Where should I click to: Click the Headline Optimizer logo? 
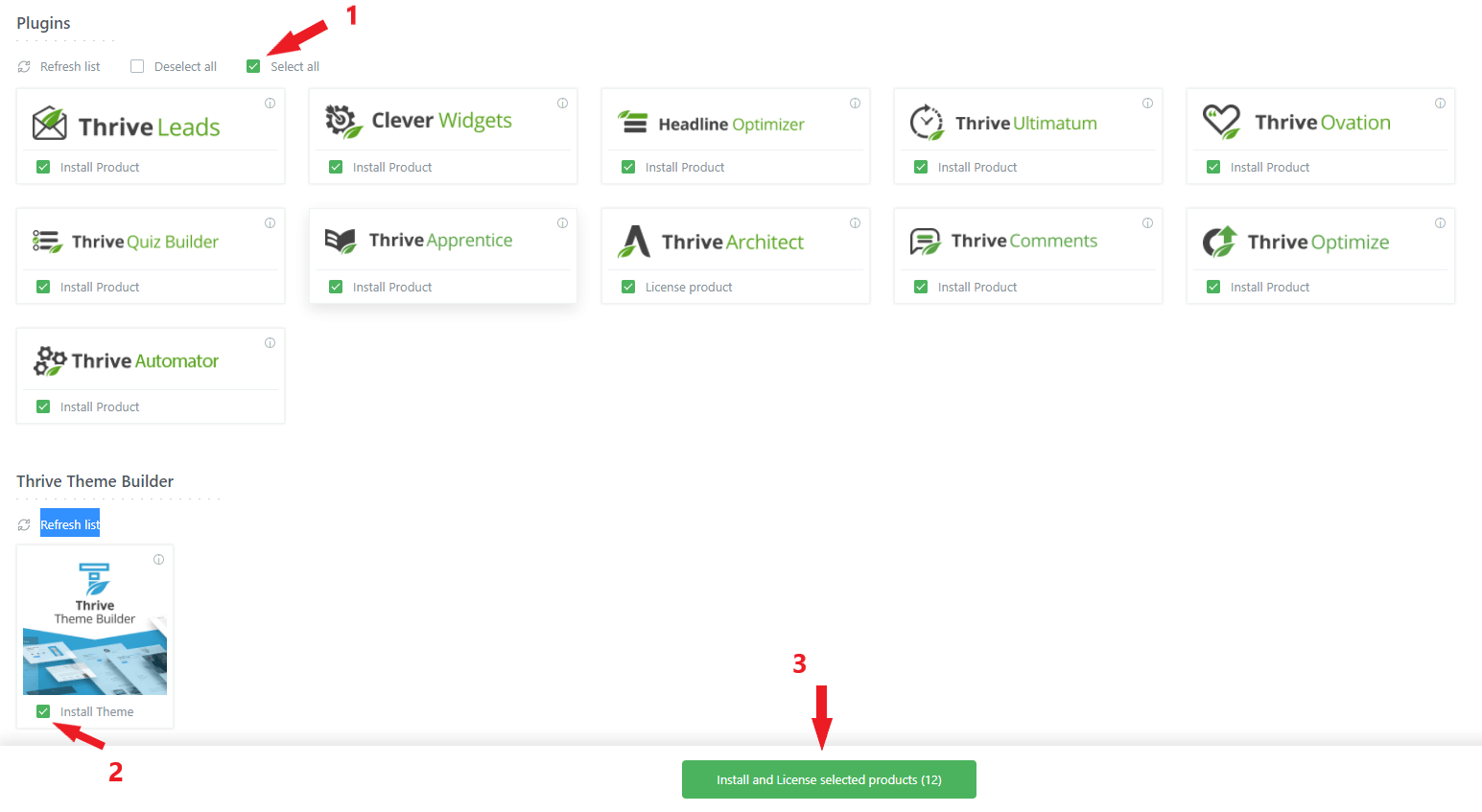pyautogui.click(x=711, y=123)
